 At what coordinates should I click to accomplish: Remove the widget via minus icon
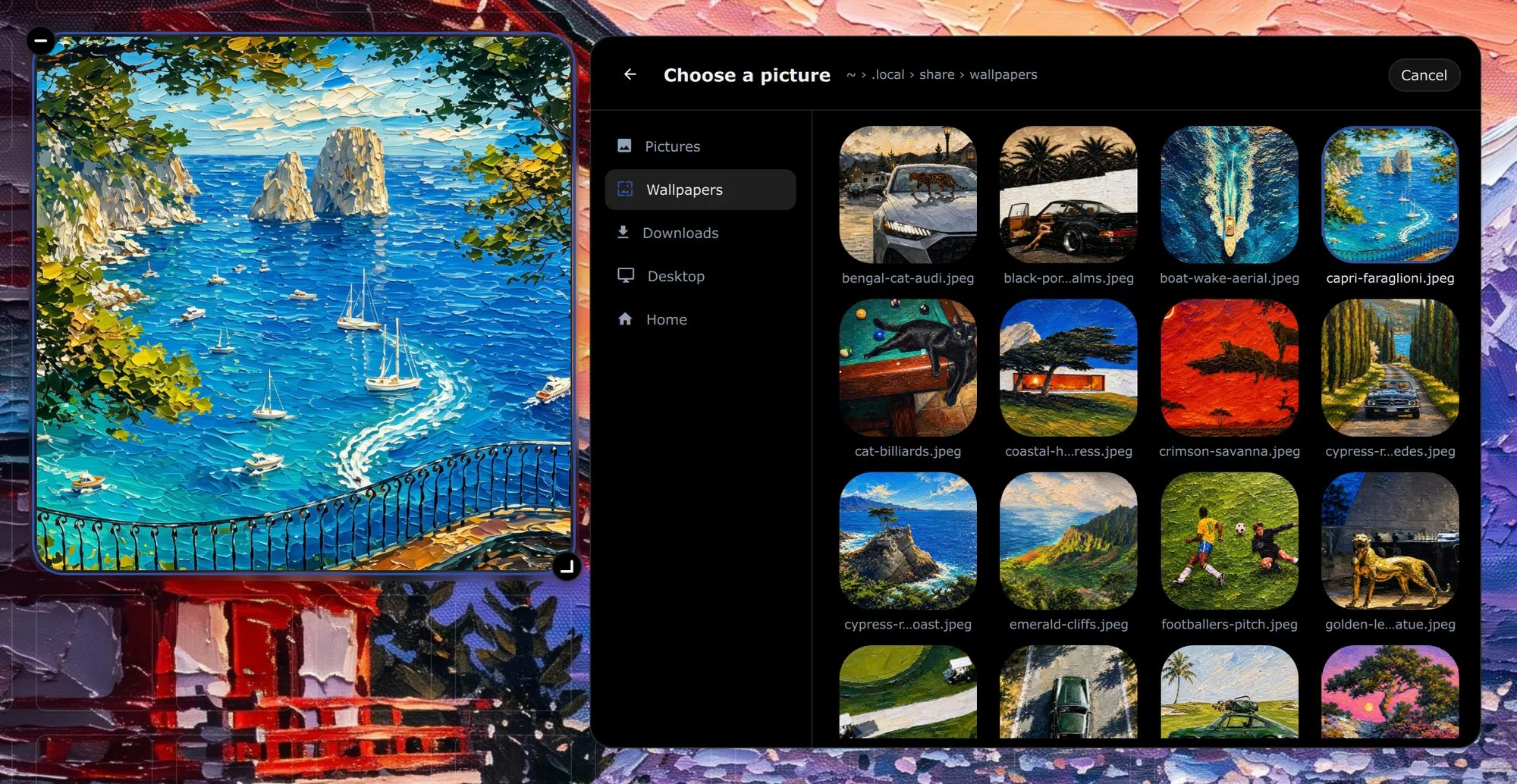(x=41, y=40)
